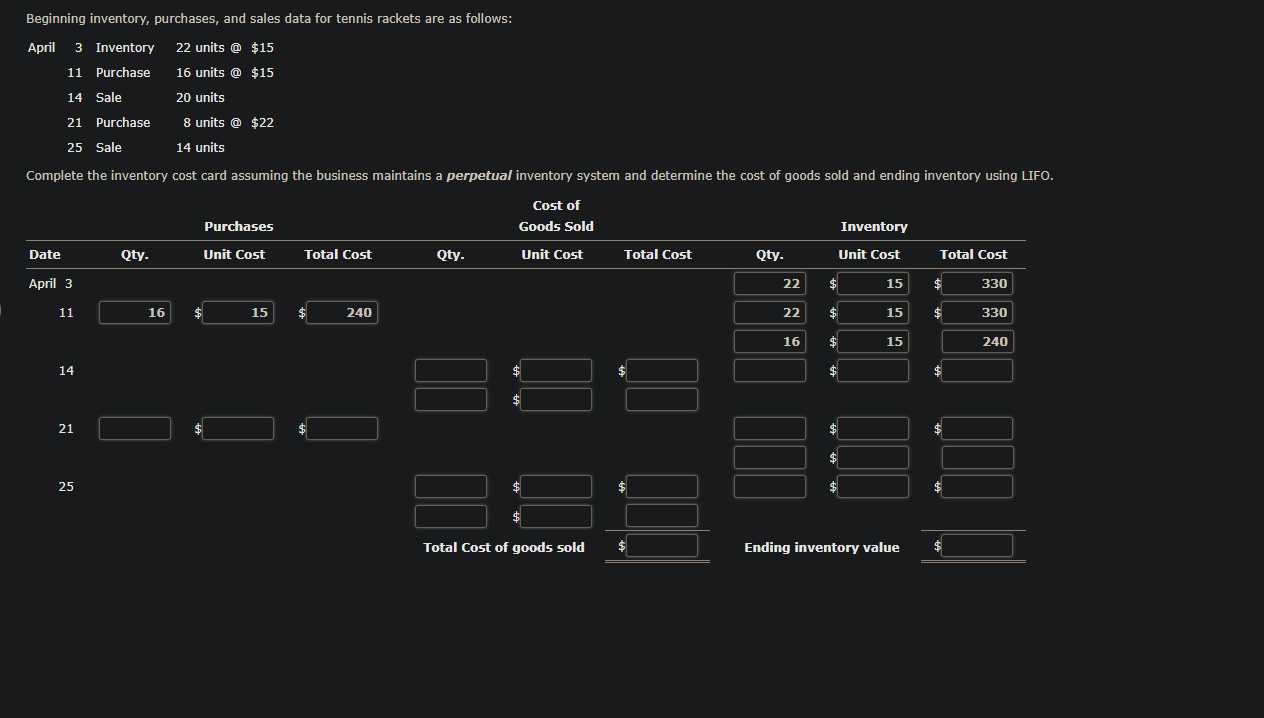Click the April 3 inventory quantity field showing 22

tap(770, 284)
